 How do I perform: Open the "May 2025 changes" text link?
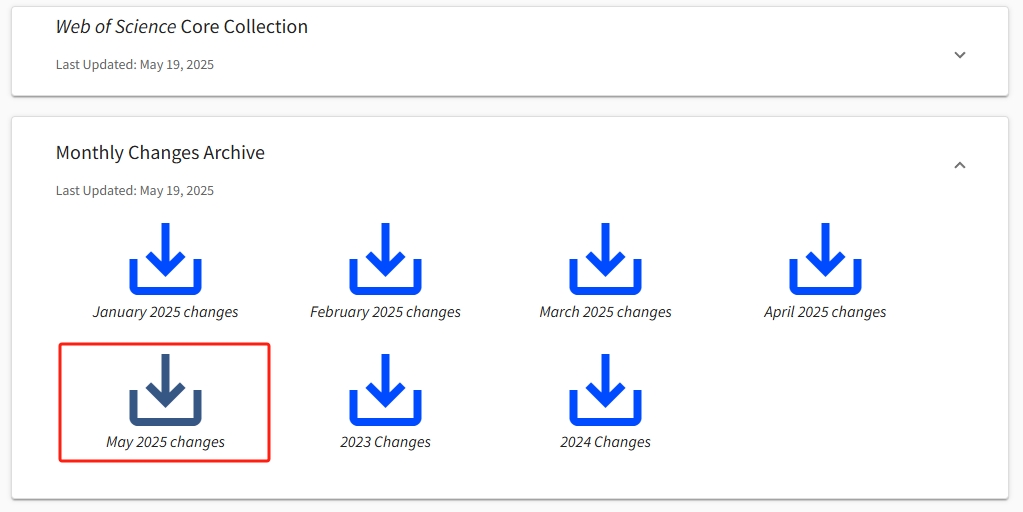point(165,442)
